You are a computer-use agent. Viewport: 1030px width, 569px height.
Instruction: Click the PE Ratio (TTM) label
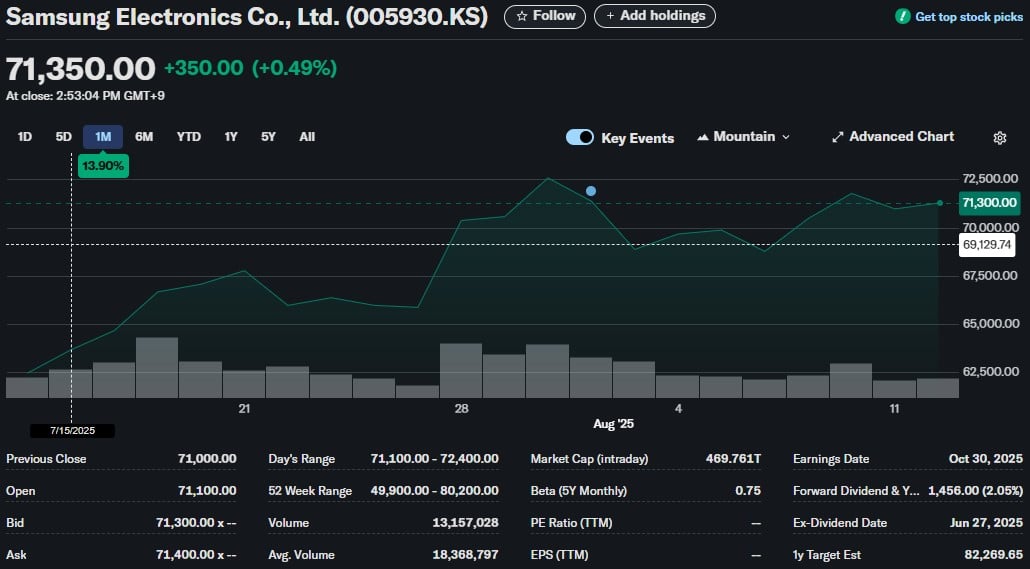pyautogui.click(x=571, y=523)
